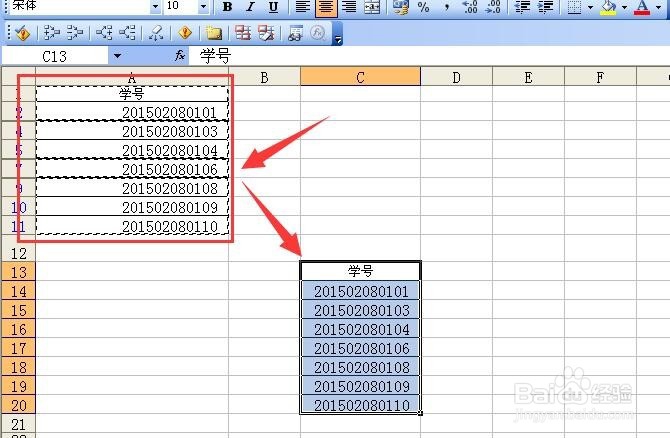Select row 16 header
Viewport: 670px width, 438px height.
point(18,329)
